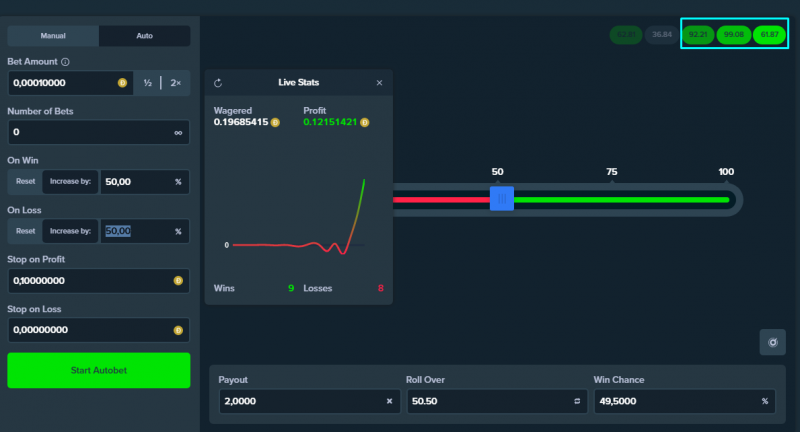Image resolution: width=800 pixels, height=432 pixels.
Task: Click the coin icon in the Stop on Profit field
Action: [x=178, y=281]
